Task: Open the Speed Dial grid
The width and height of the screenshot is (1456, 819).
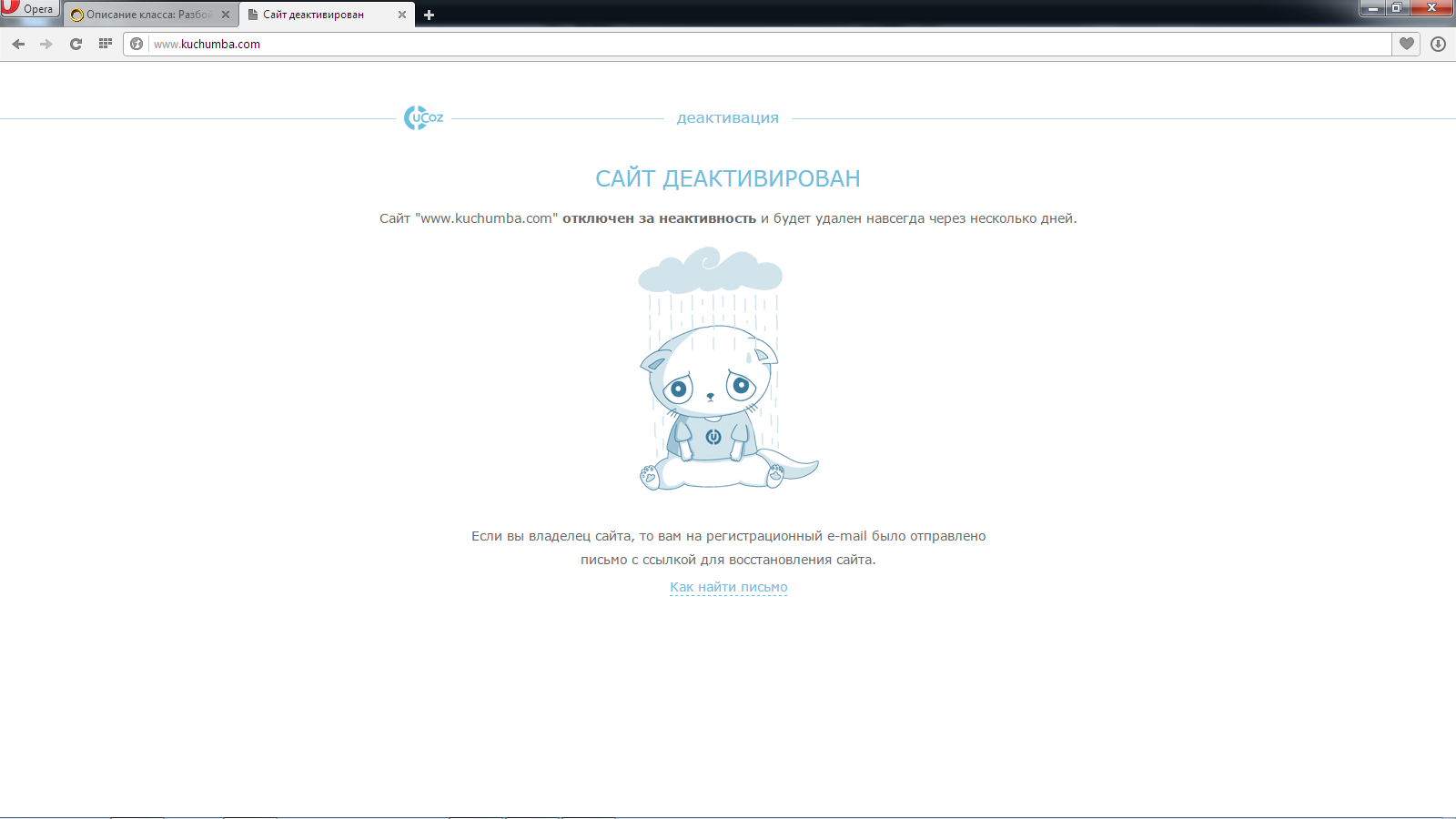Action: coord(106,44)
